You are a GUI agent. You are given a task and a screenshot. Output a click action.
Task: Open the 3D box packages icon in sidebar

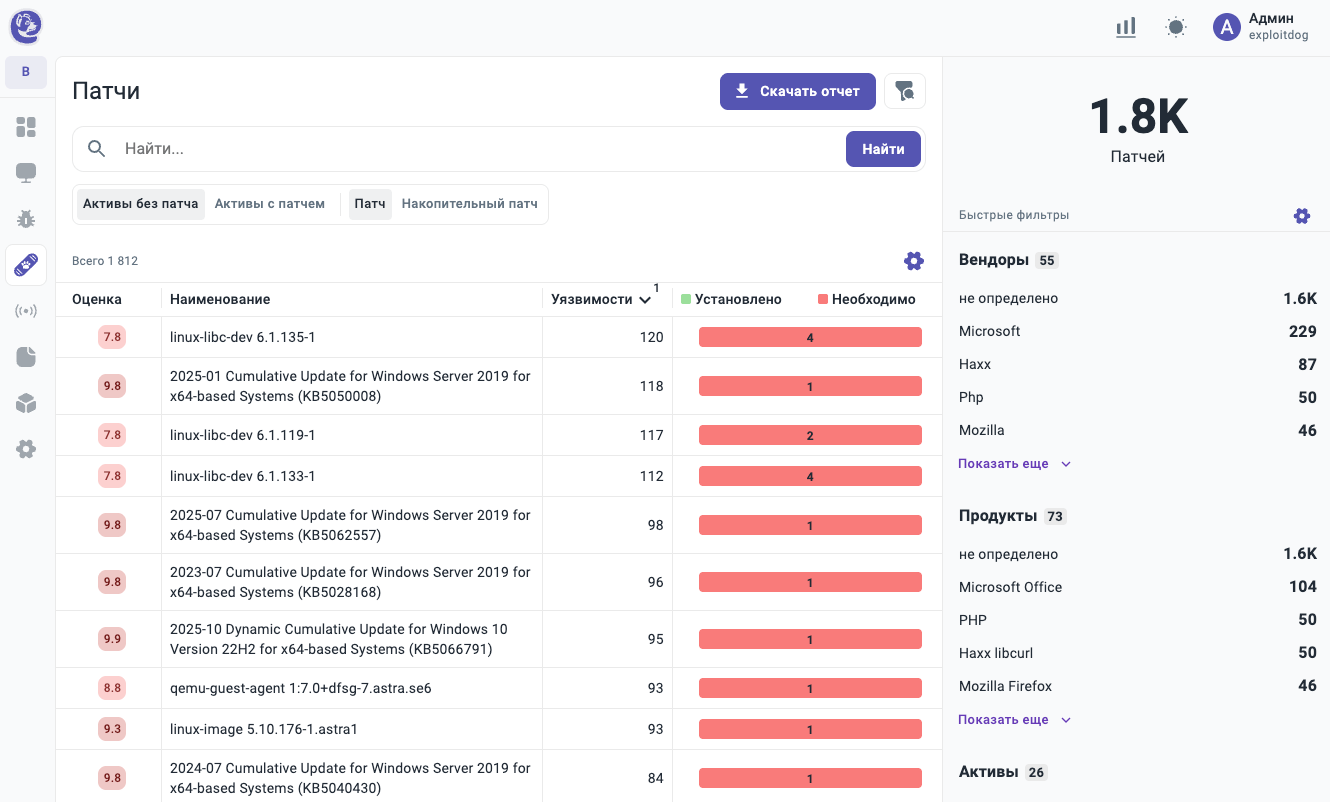click(x=26, y=403)
